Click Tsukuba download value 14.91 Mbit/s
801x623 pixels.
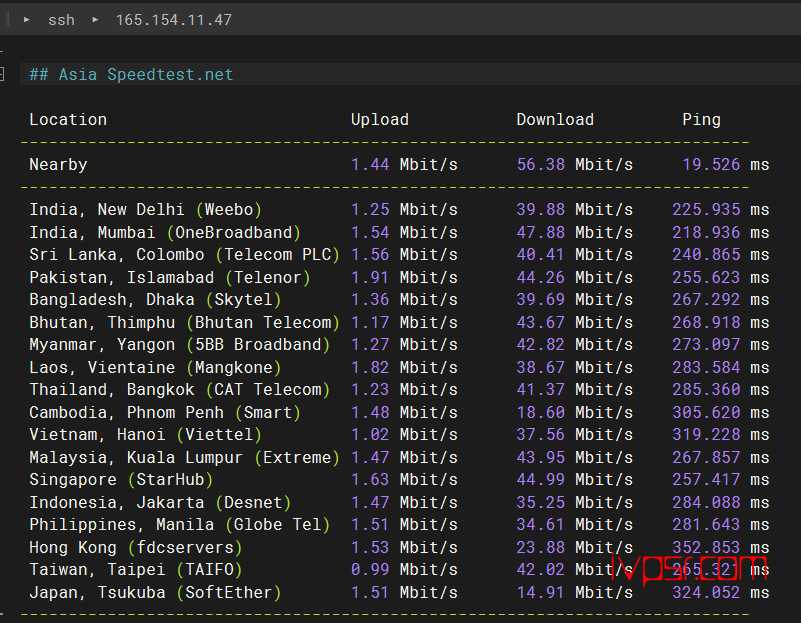[575, 592]
